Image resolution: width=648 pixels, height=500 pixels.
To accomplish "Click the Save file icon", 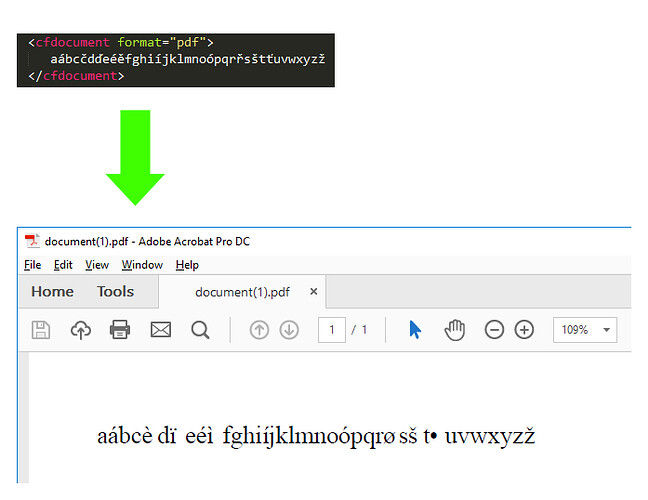I will click(41, 330).
